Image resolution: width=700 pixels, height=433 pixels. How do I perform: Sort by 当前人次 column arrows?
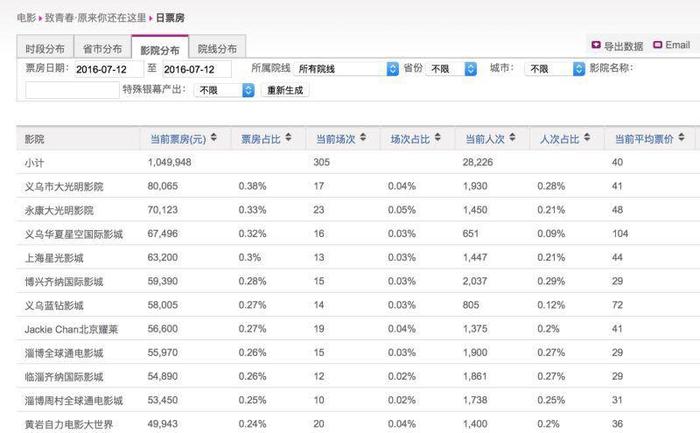tap(512, 137)
